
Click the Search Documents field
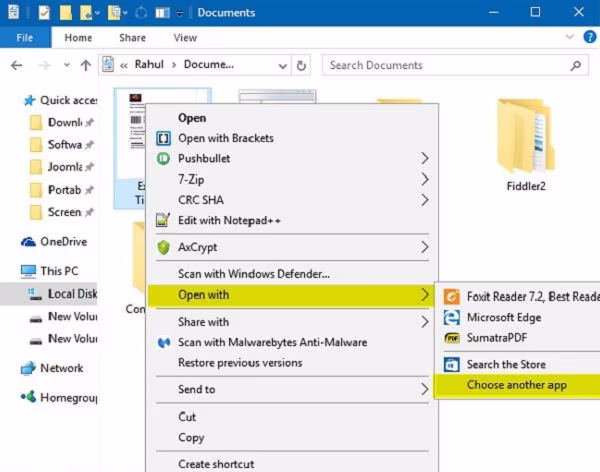click(x=455, y=65)
